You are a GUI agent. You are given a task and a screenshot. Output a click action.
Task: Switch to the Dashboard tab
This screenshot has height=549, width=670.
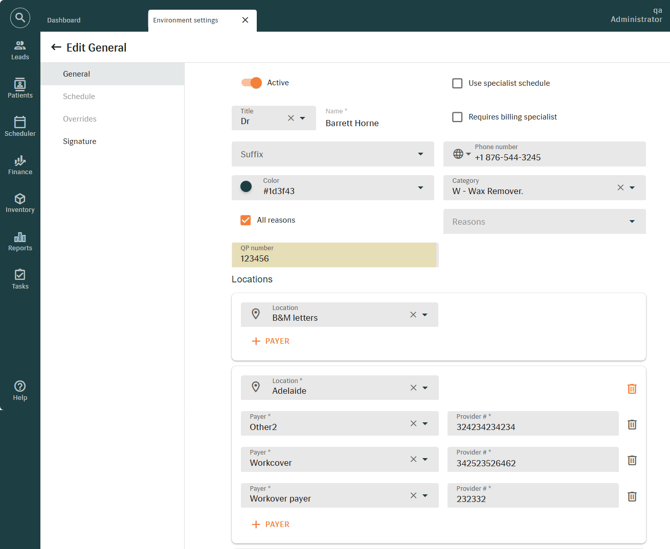point(64,20)
